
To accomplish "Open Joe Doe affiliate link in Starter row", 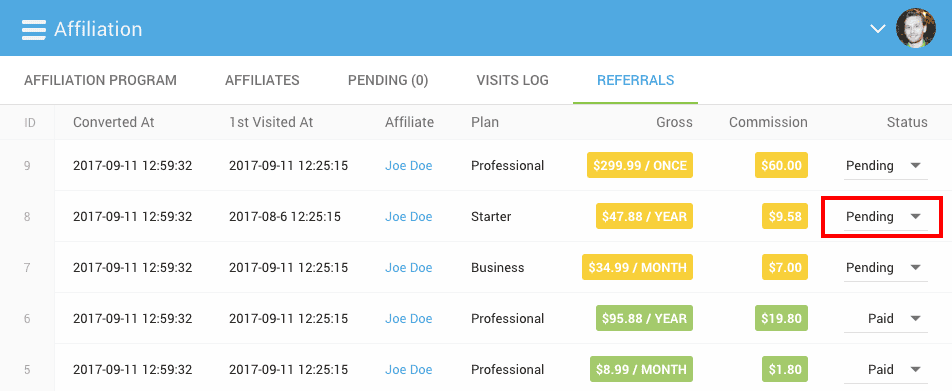I will coord(409,217).
